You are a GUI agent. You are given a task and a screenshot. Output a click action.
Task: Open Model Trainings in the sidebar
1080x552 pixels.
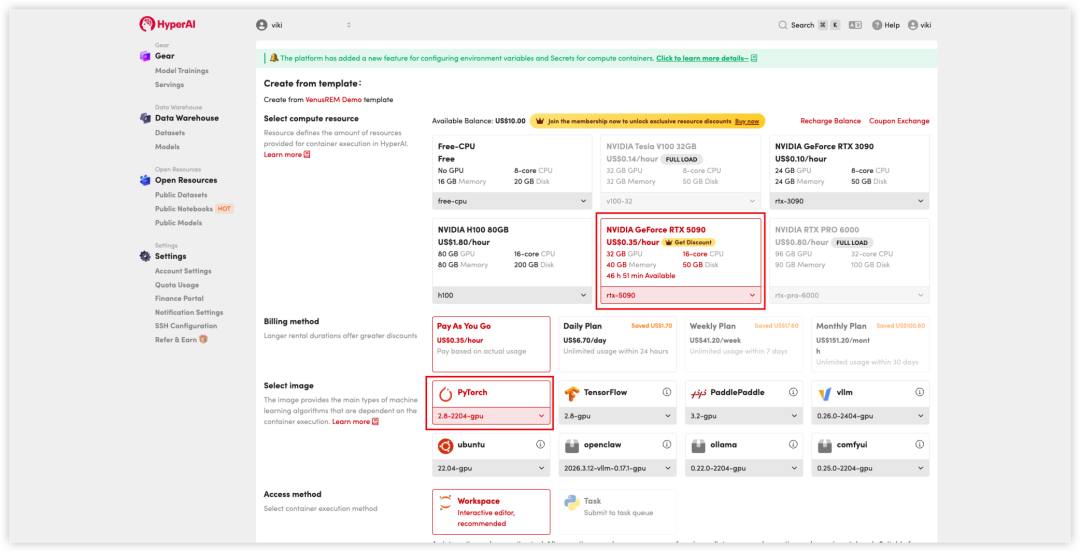pyautogui.click(x=182, y=70)
